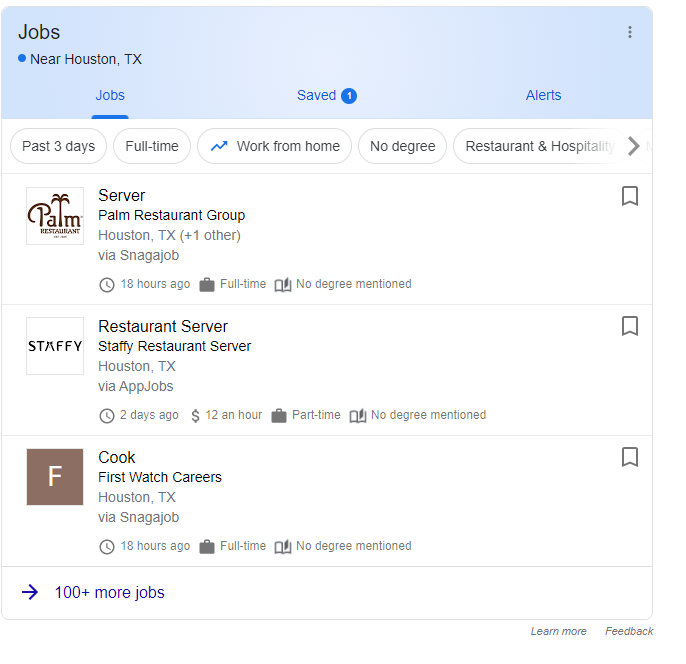686x664 pixels.
Task: Select the Jobs tab
Action: coord(110,95)
